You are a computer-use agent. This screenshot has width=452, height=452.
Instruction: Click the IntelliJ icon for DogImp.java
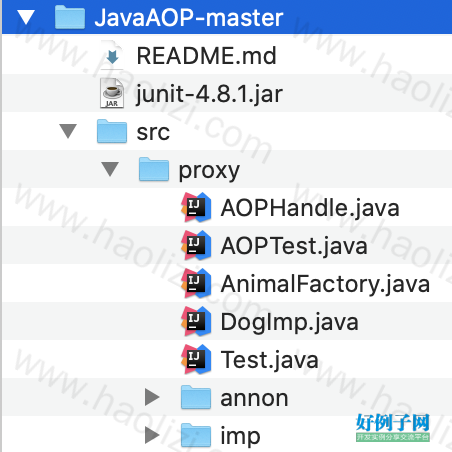(x=196, y=321)
